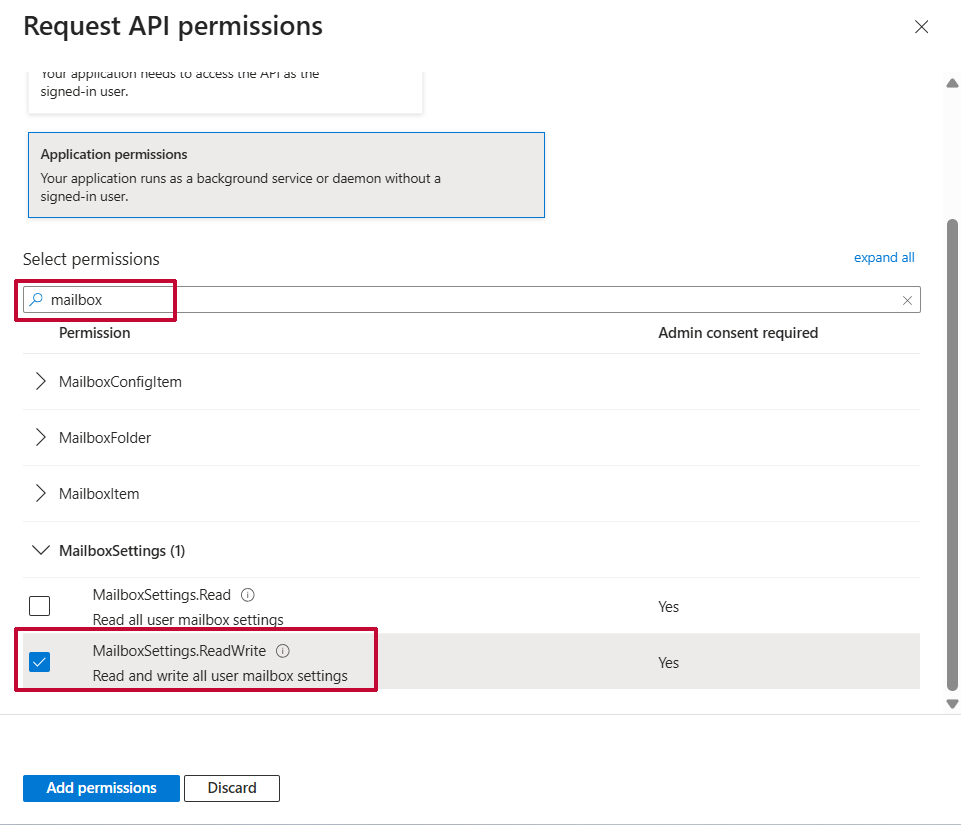Click the search magnifier icon
This screenshot has height=825, width=961.
click(36, 300)
